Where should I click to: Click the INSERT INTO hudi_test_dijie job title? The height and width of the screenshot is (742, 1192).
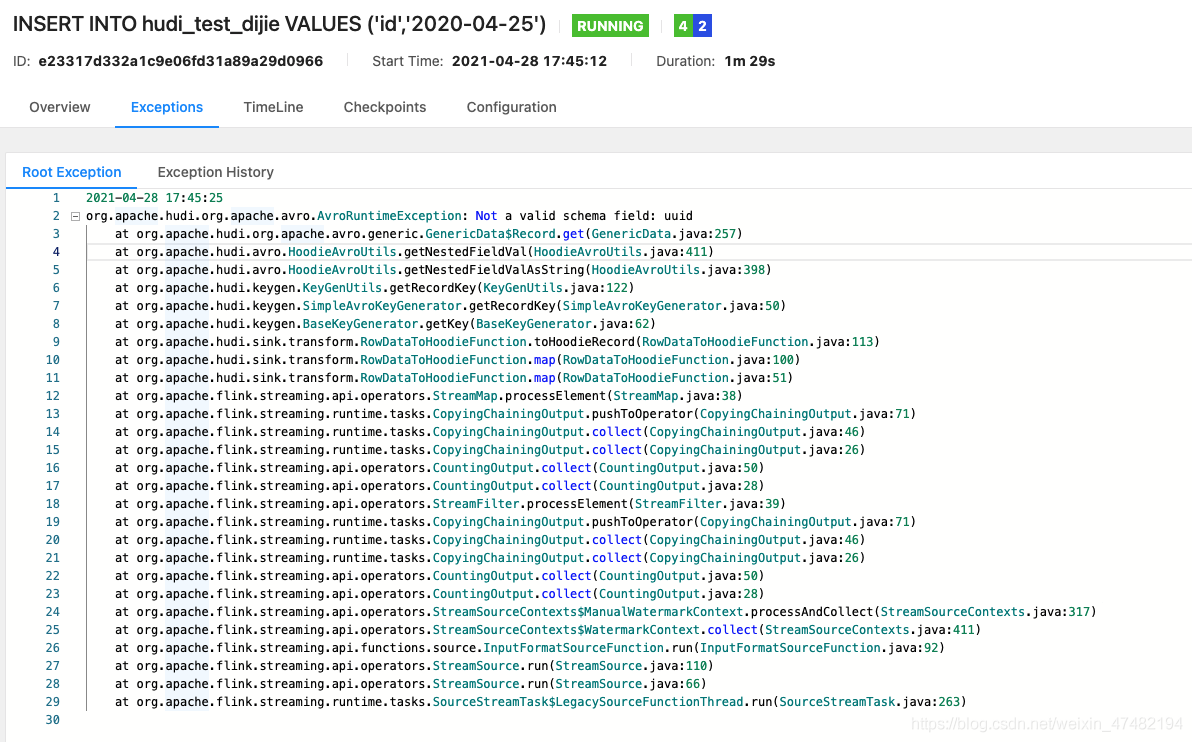(279, 24)
